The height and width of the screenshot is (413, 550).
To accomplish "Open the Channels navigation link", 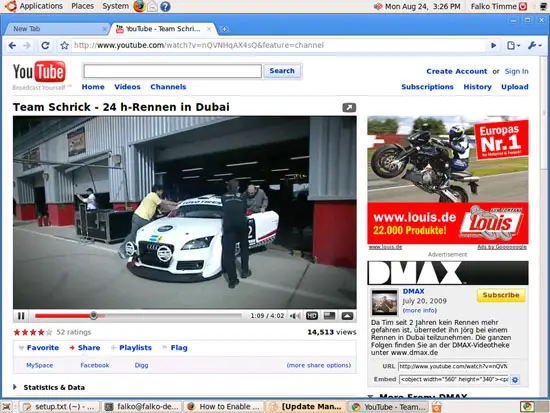I will coord(168,87).
